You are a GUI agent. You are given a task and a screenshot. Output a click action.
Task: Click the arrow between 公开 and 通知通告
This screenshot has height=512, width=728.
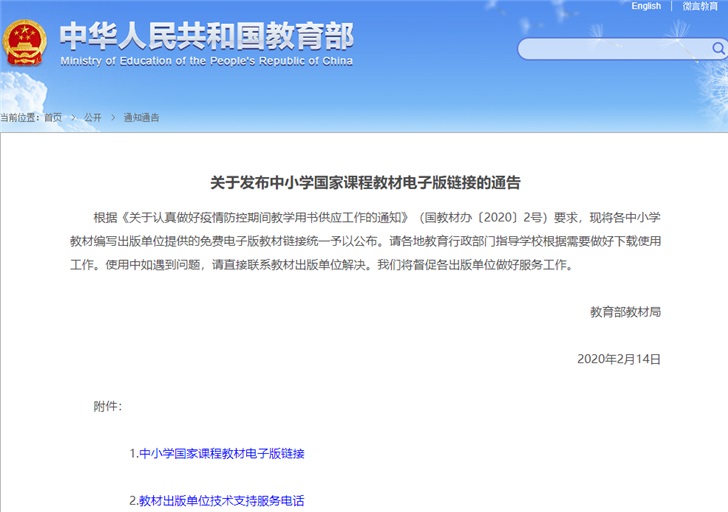[111, 117]
